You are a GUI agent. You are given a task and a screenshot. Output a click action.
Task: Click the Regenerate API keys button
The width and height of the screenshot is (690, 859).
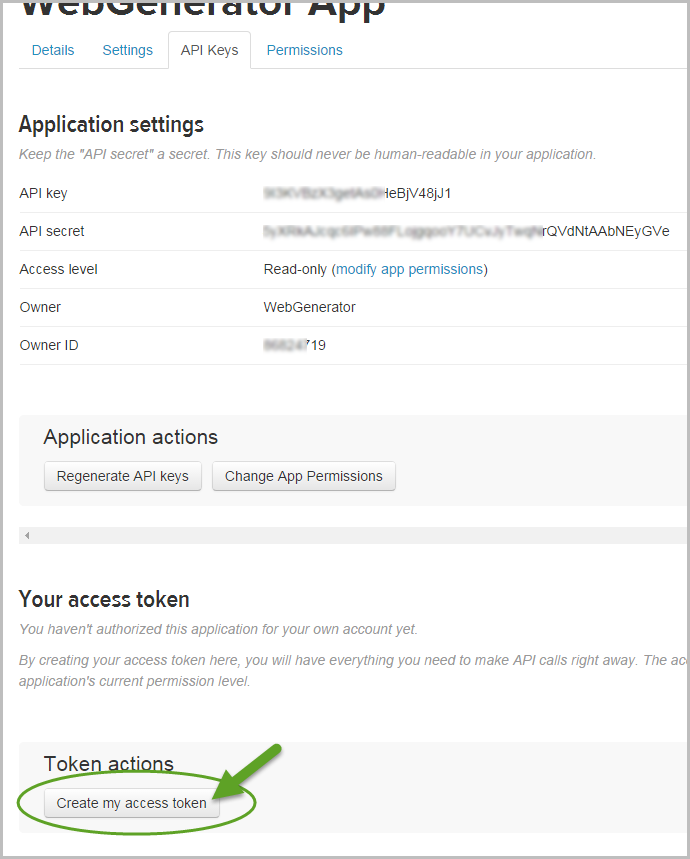tap(122, 476)
